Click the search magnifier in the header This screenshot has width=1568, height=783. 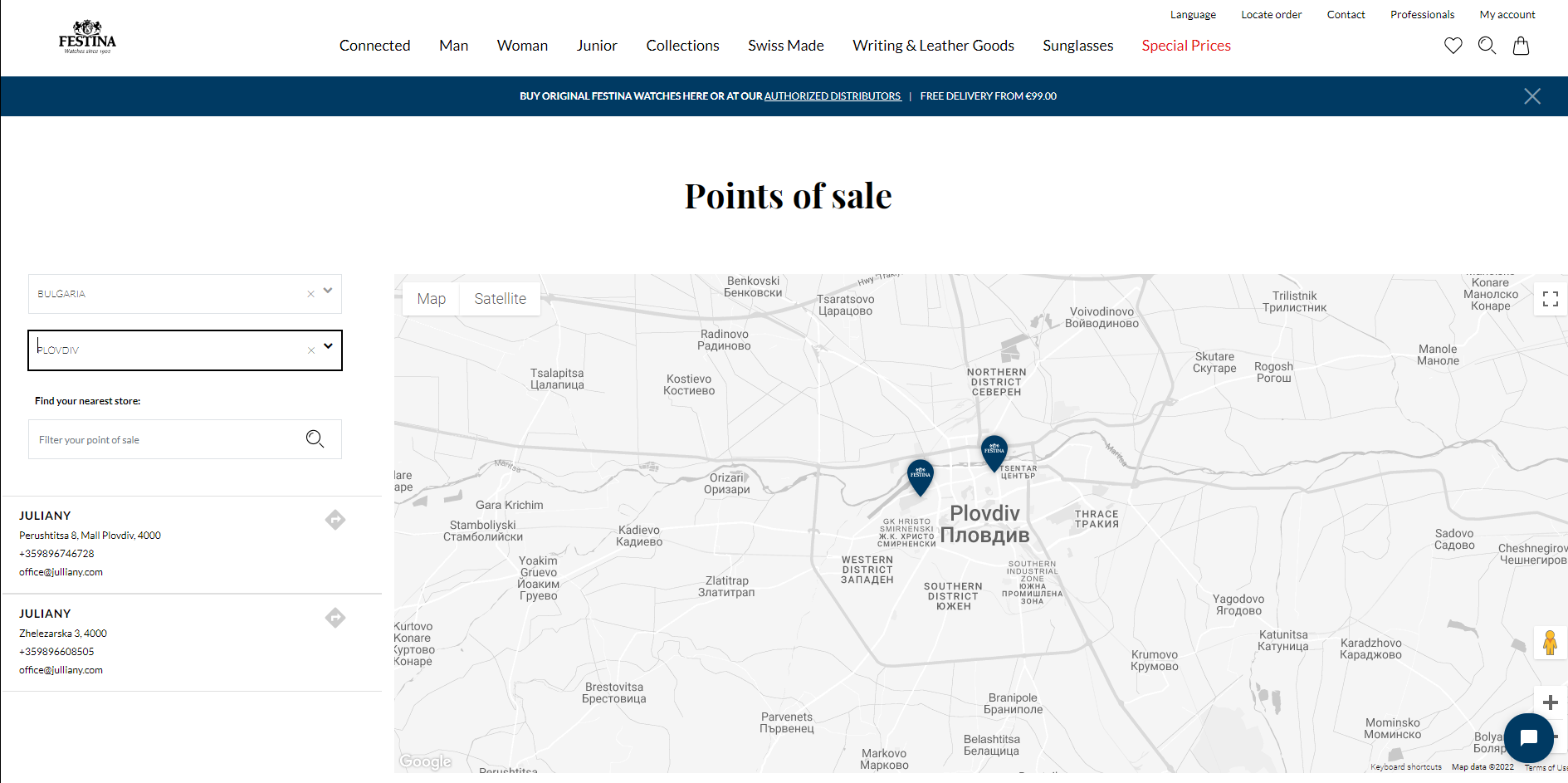tap(1487, 46)
